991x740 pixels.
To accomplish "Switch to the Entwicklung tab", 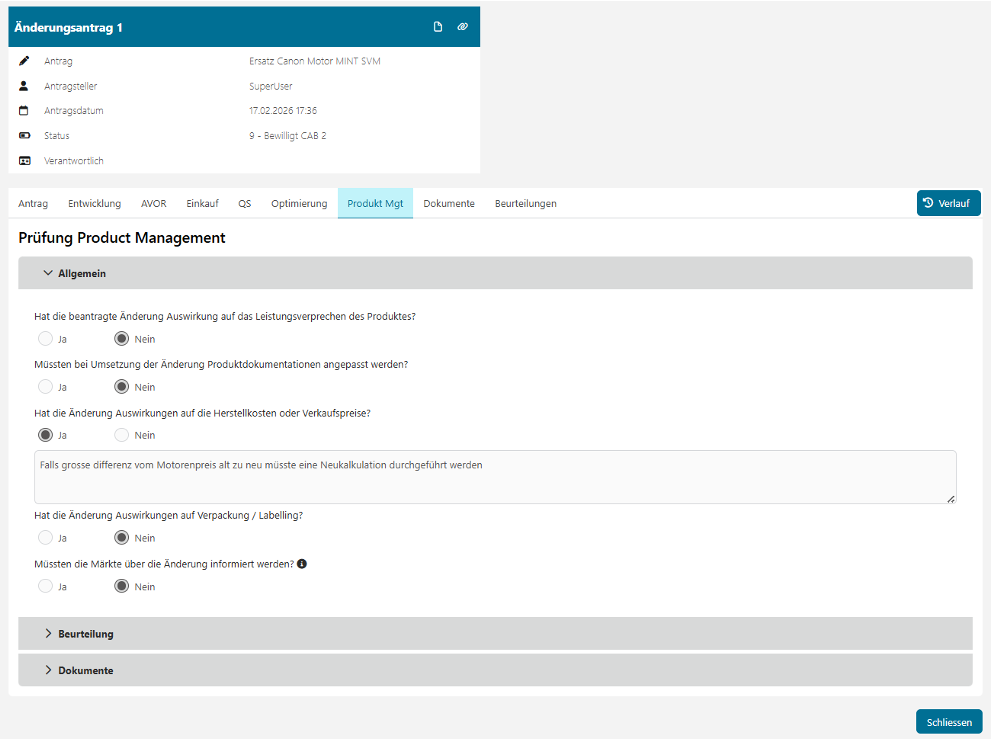I will [x=94, y=203].
